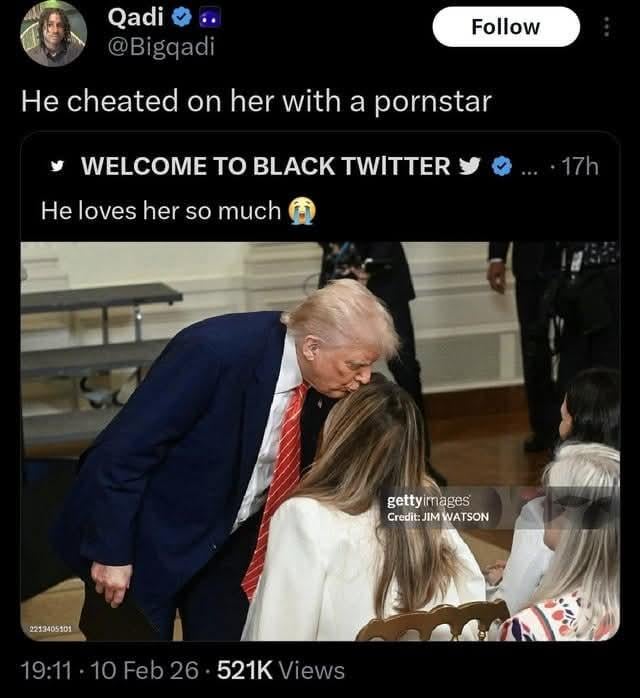Click Qadi's blue verified badge
Screen dimensions: 640x698
pyautogui.click(x=182, y=18)
